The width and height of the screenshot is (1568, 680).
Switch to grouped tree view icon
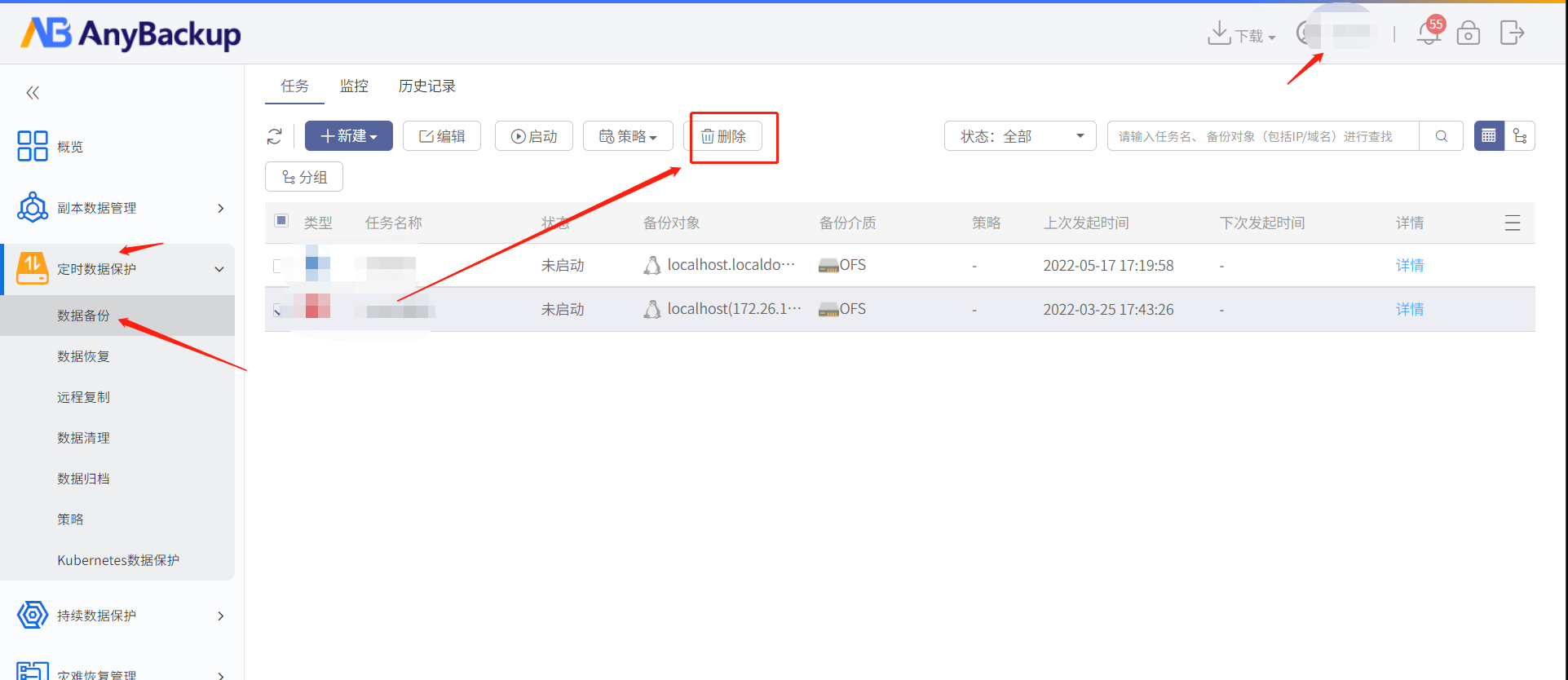pos(1520,136)
